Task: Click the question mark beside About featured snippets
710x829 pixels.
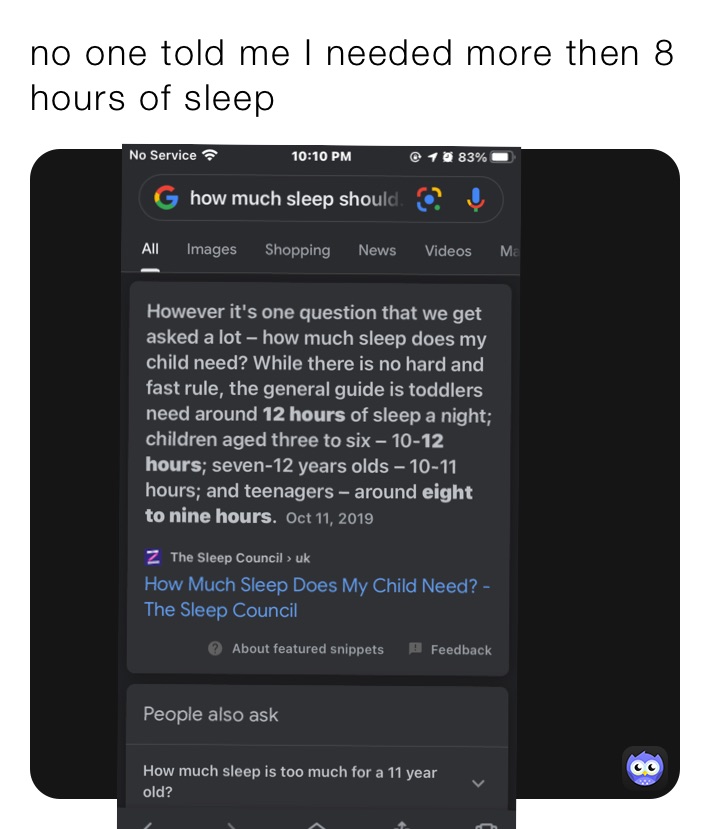Action: click(214, 649)
